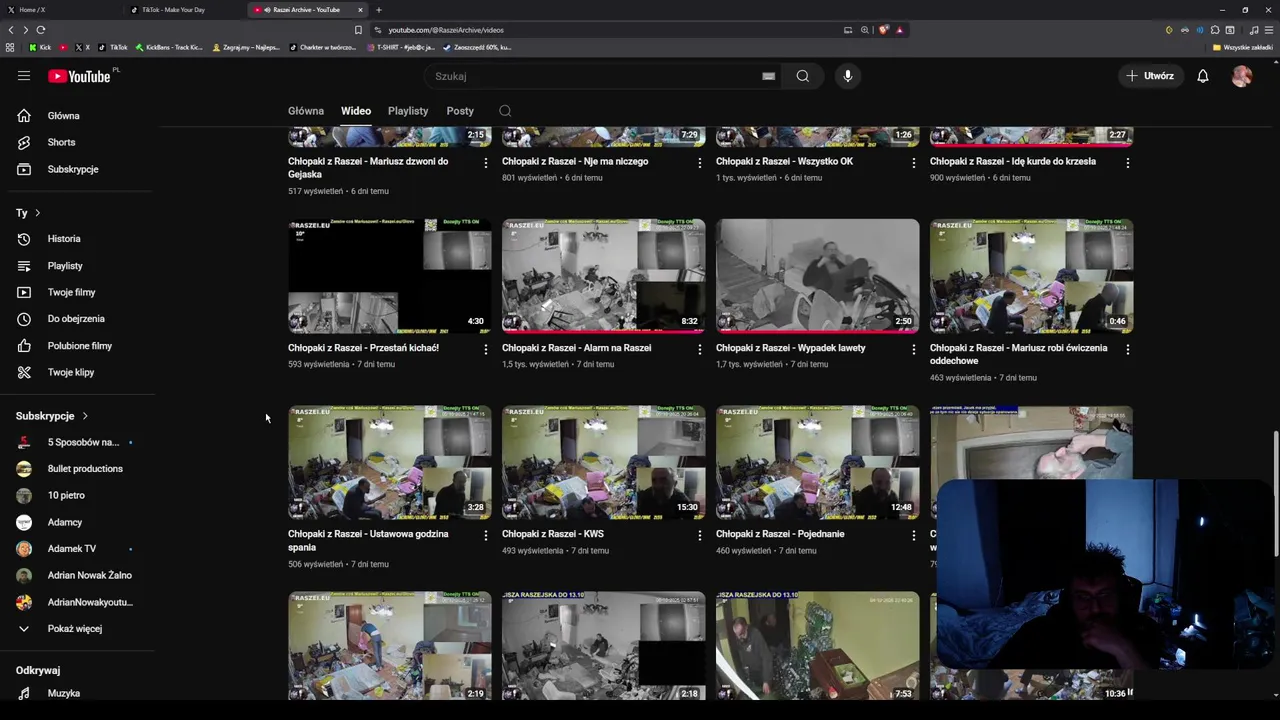Select the Wideo channel tab
Image resolution: width=1280 pixels, height=720 pixels.
(x=356, y=111)
